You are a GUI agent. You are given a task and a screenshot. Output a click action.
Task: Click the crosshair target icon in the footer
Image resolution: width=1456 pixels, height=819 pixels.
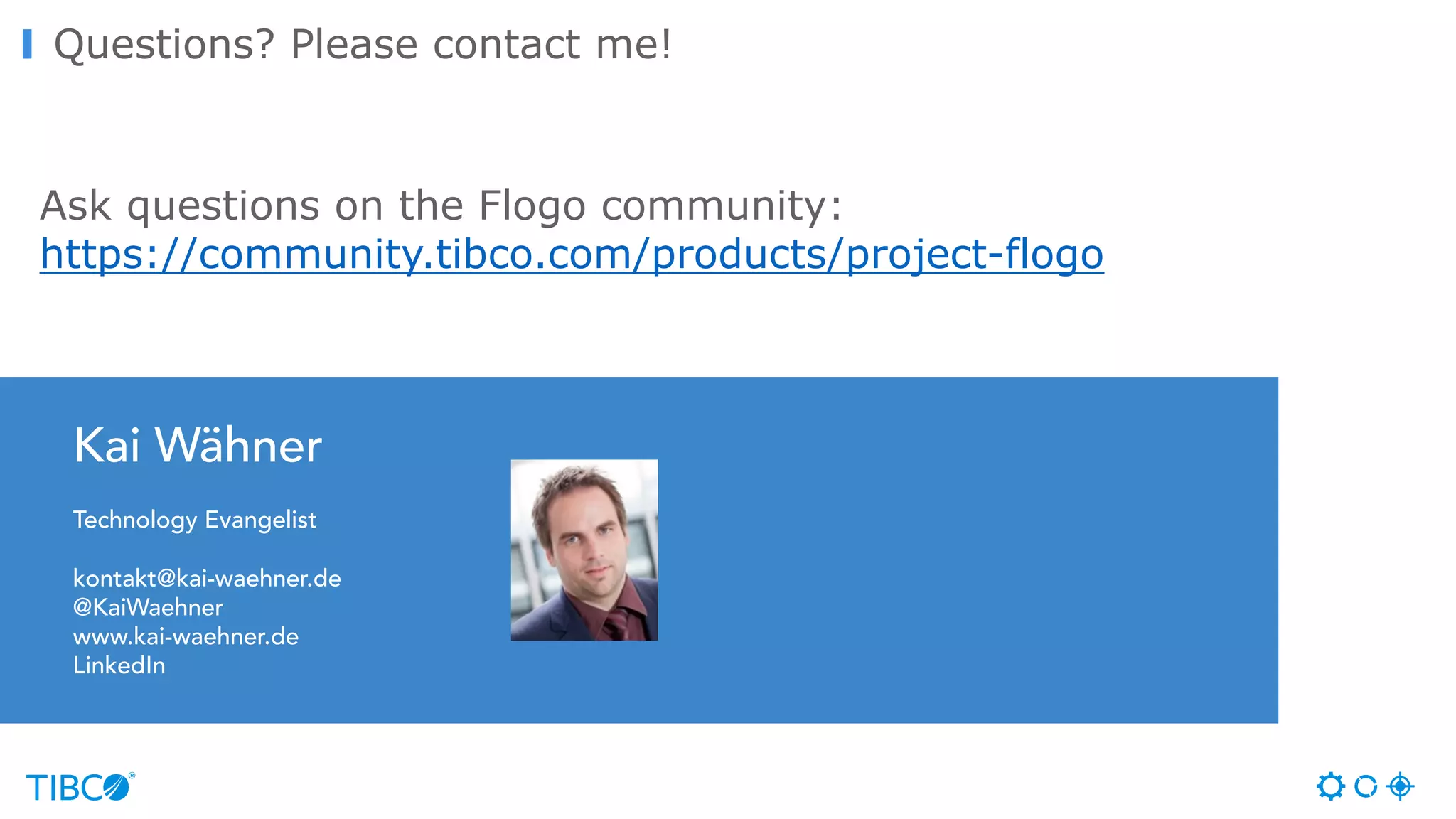click(x=1401, y=786)
